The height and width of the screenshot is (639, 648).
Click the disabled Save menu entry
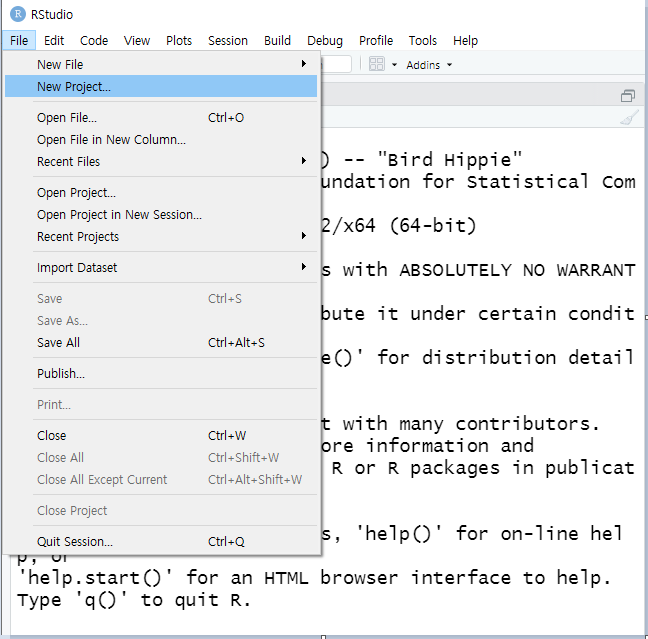pyautogui.click(x=161, y=298)
